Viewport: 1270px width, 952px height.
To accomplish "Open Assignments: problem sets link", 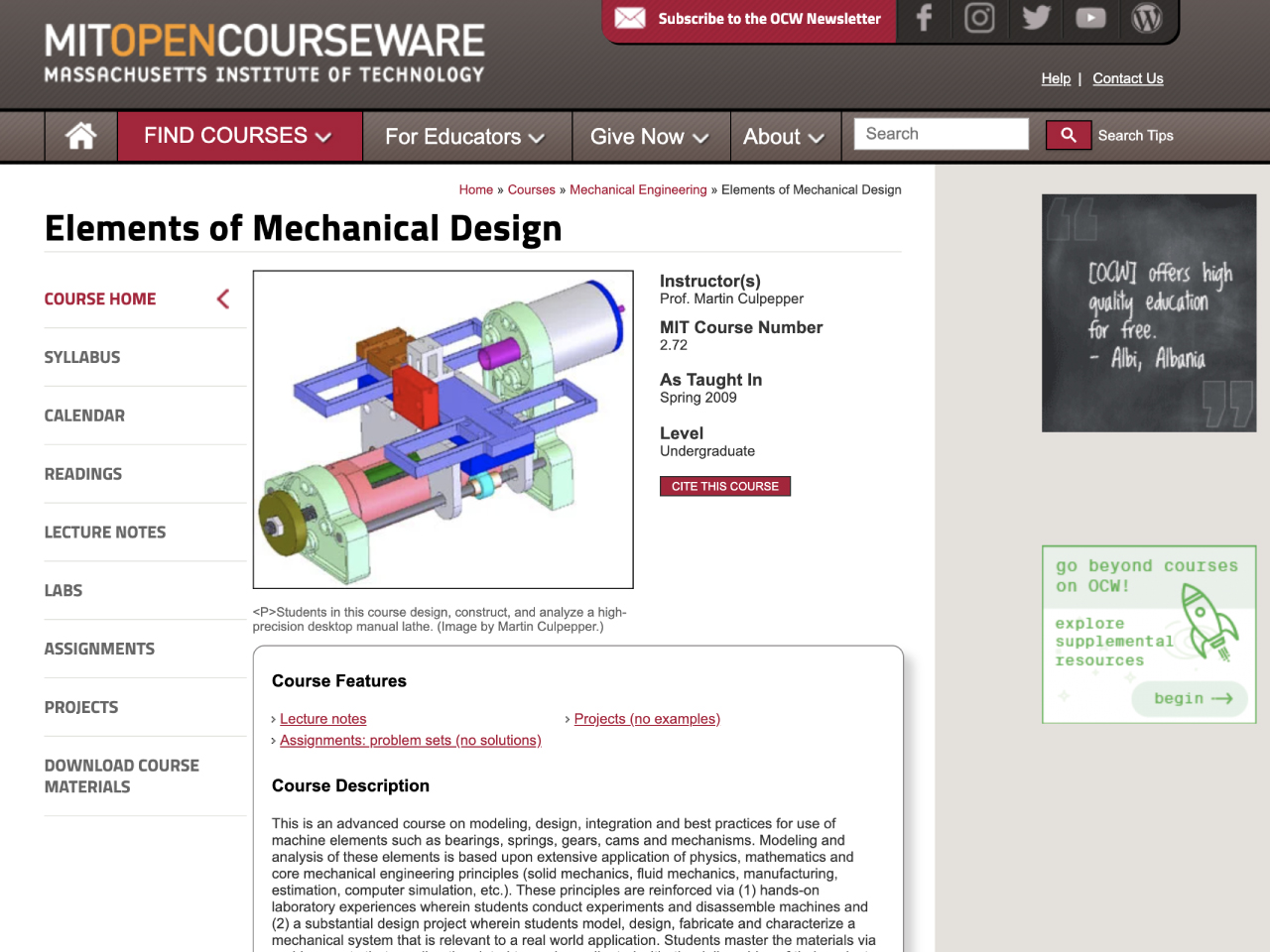I will [x=411, y=741].
